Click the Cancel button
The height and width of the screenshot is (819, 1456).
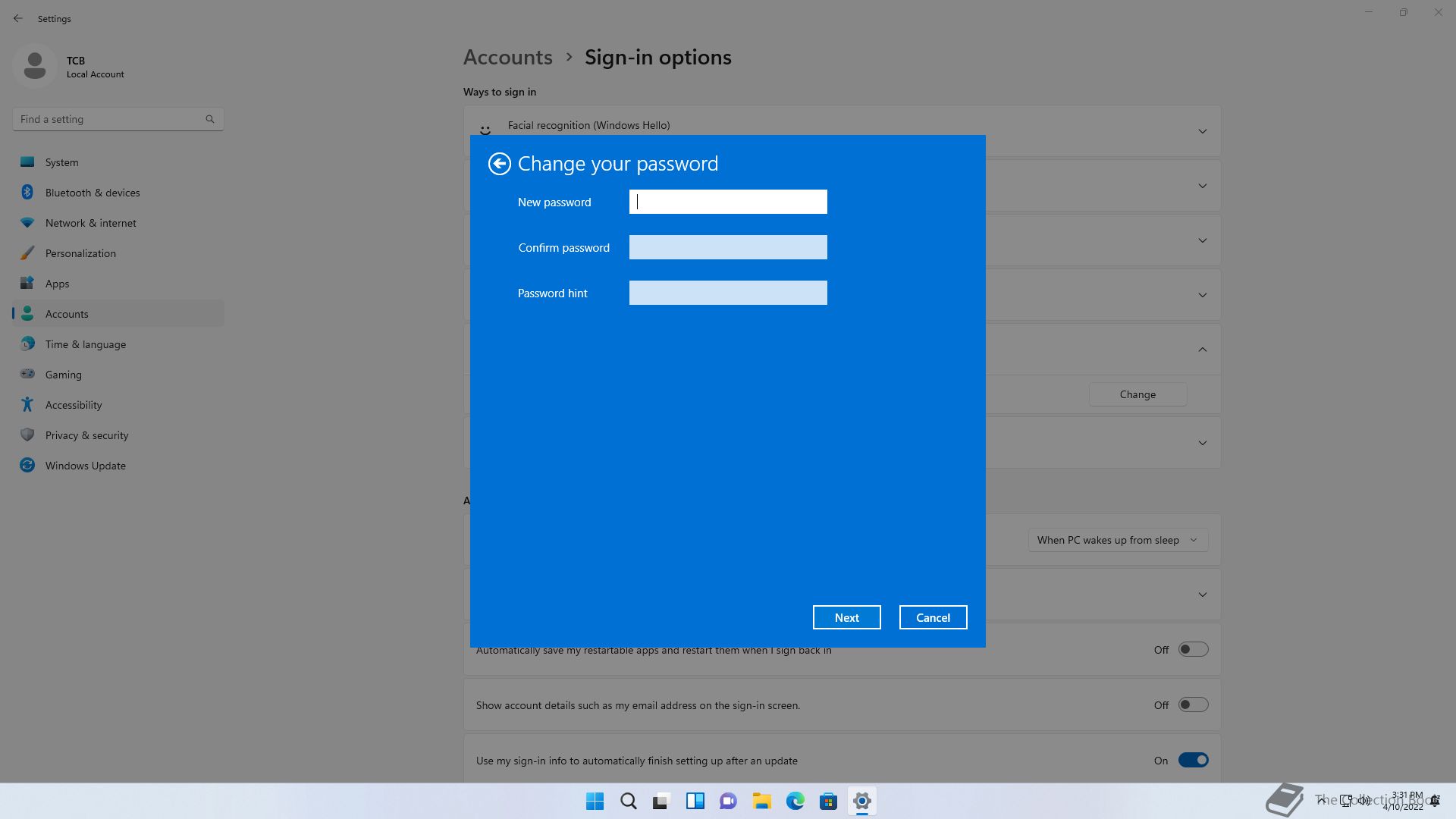coord(933,617)
